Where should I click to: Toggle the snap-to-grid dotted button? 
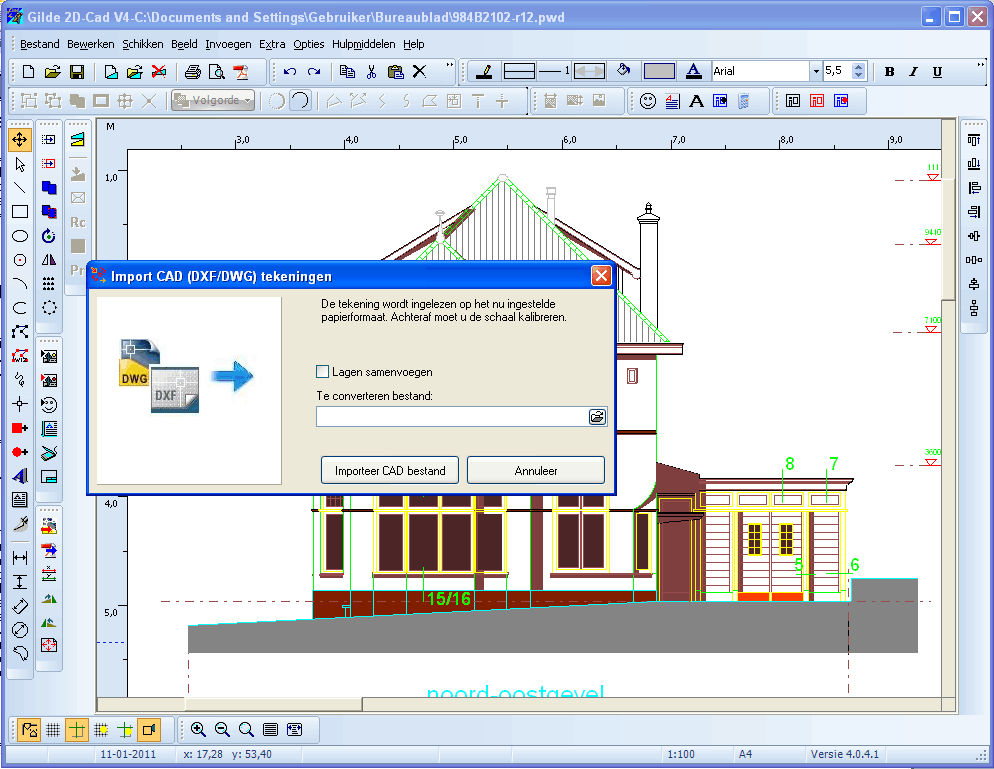pyautogui.click(x=101, y=730)
